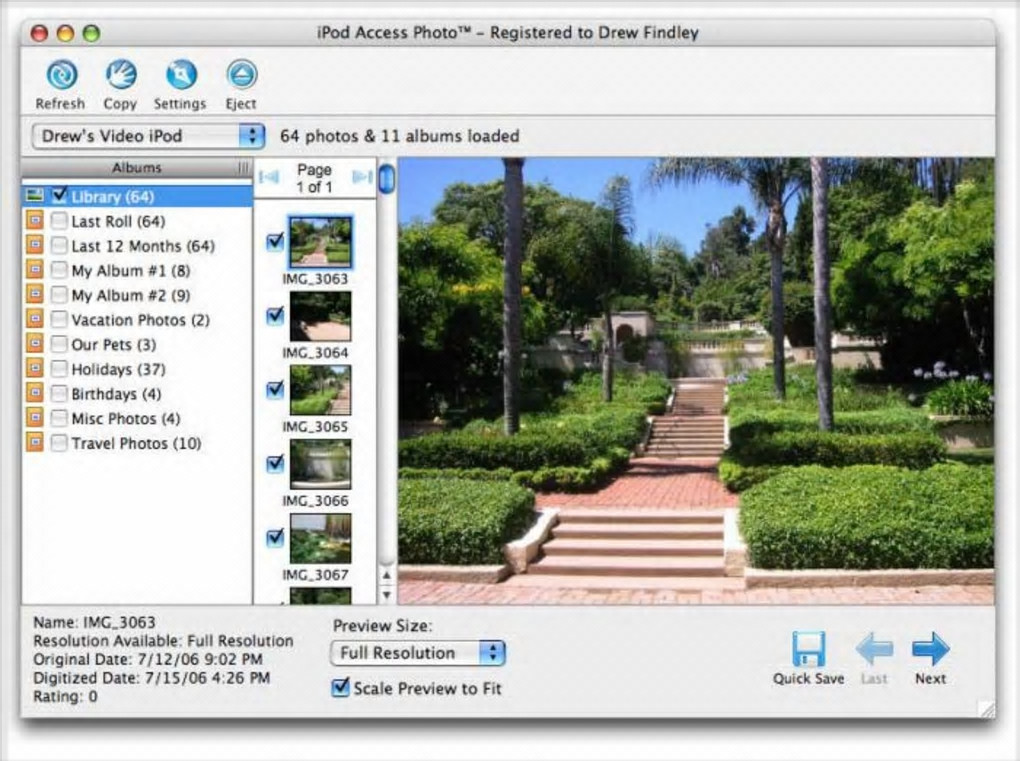Uncheck the Library album checkbox
This screenshot has height=761, width=1020.
59,195
